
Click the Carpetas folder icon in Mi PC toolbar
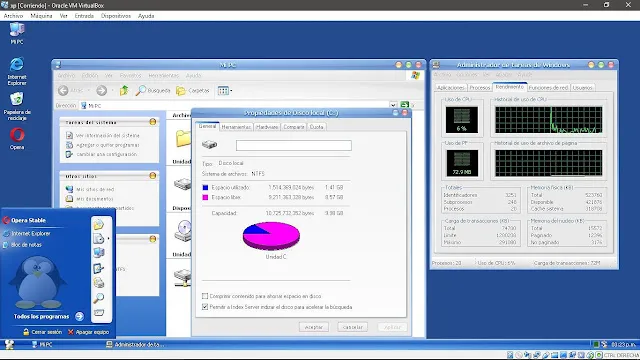pyautogui.click(x=181, y=91)
